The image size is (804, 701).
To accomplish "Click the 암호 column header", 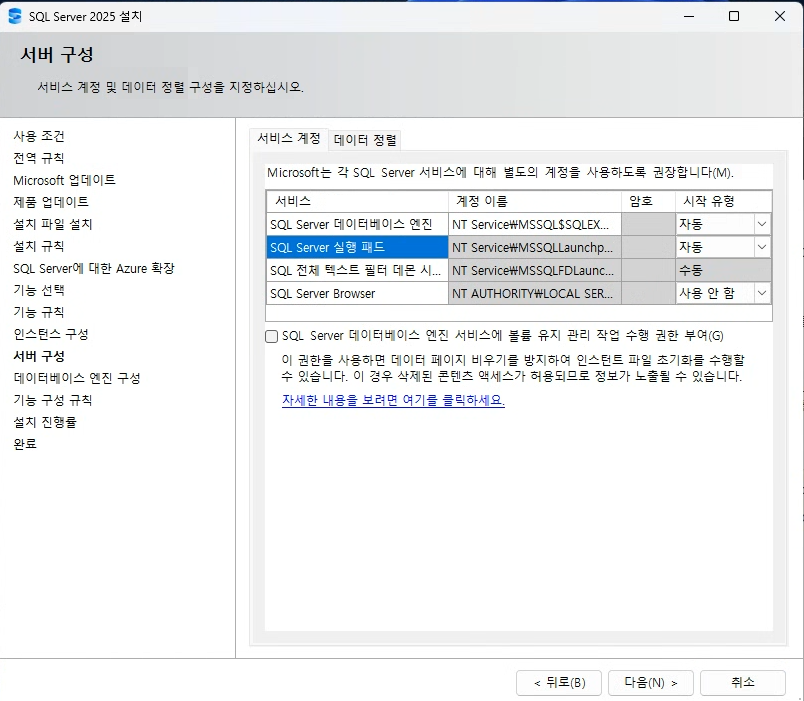I will coord(648,201).
